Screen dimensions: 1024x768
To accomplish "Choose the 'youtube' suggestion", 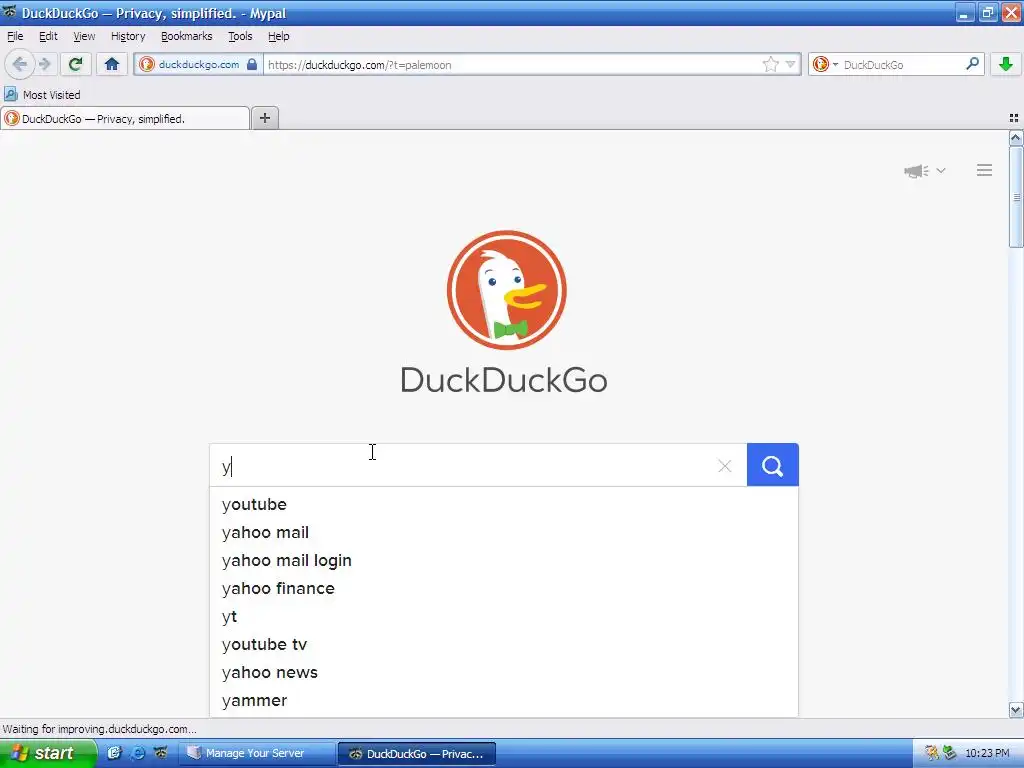I will [x=504, y=504].
